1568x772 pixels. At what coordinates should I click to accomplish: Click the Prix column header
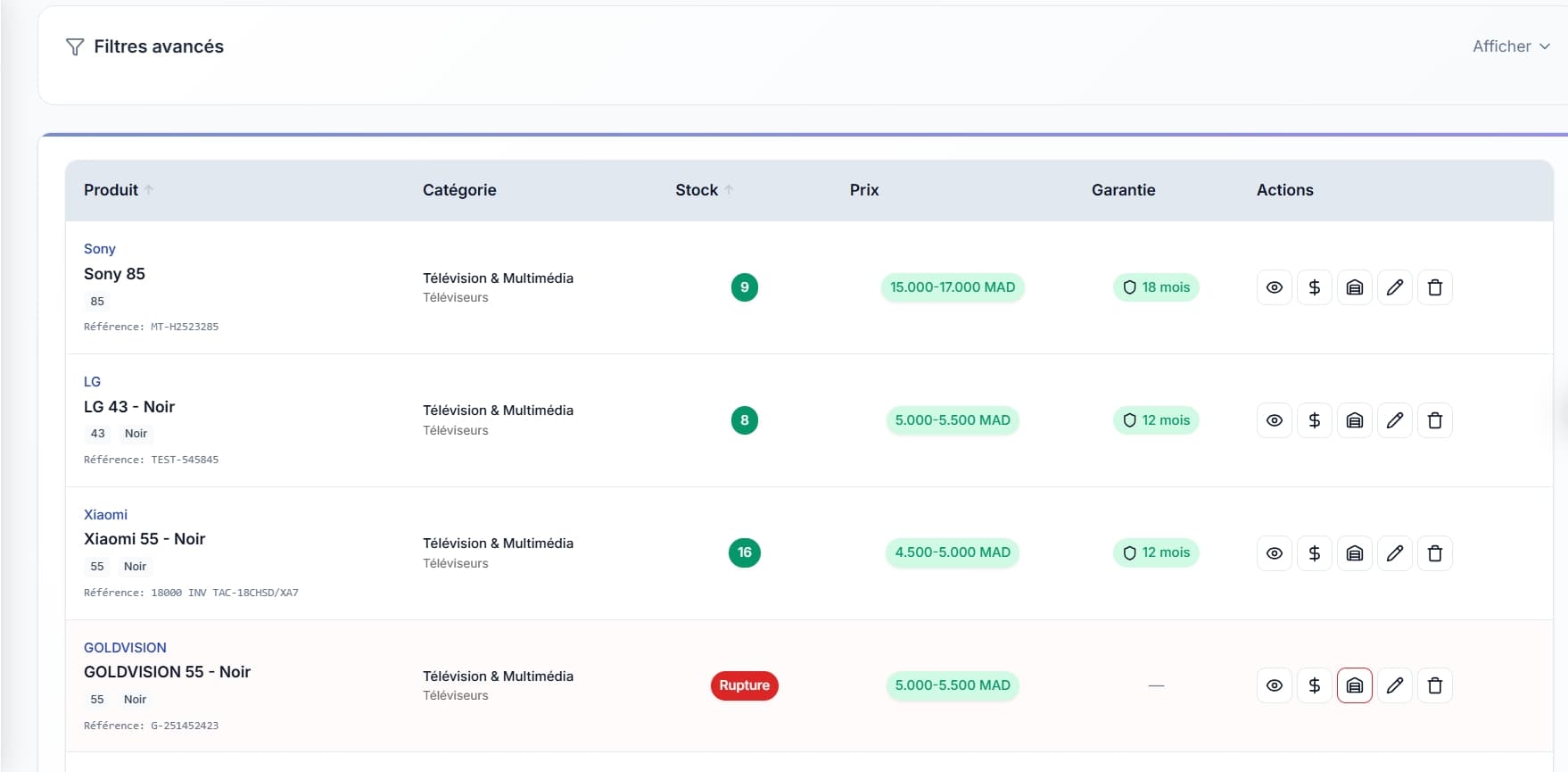pyautogui.click(x=864, y=190)
